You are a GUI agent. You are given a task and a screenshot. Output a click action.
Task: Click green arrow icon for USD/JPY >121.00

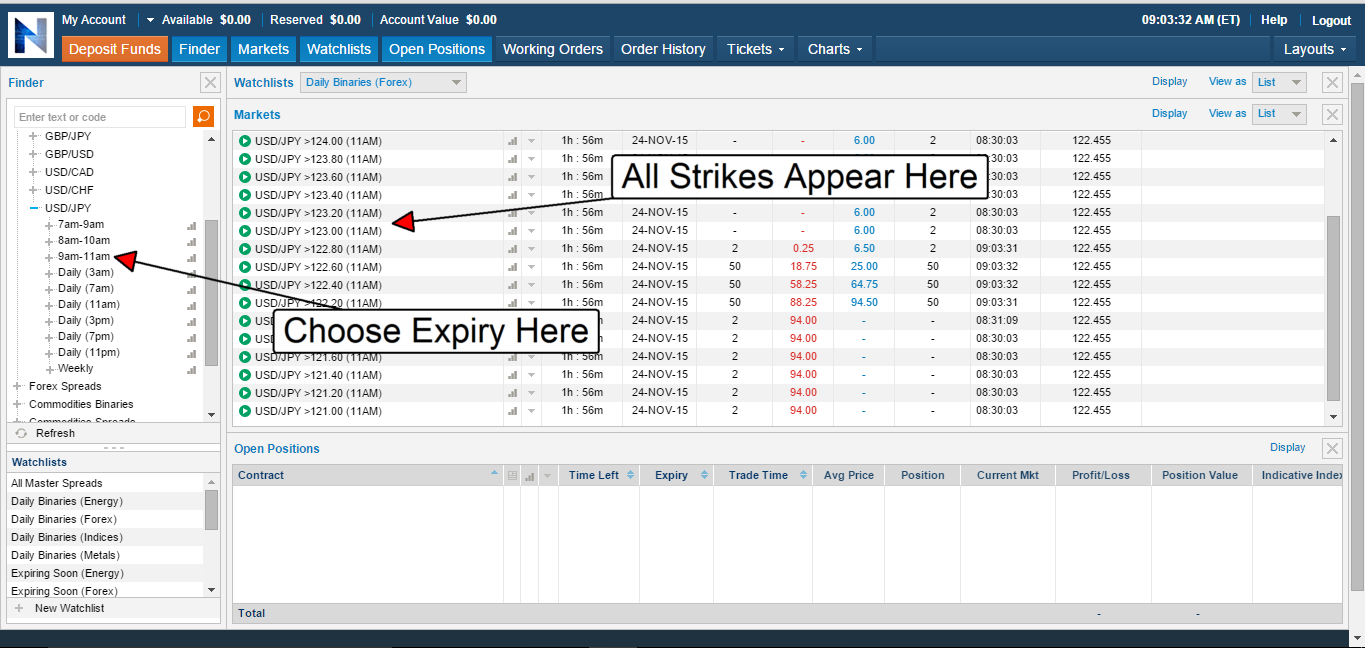point(245,411)
